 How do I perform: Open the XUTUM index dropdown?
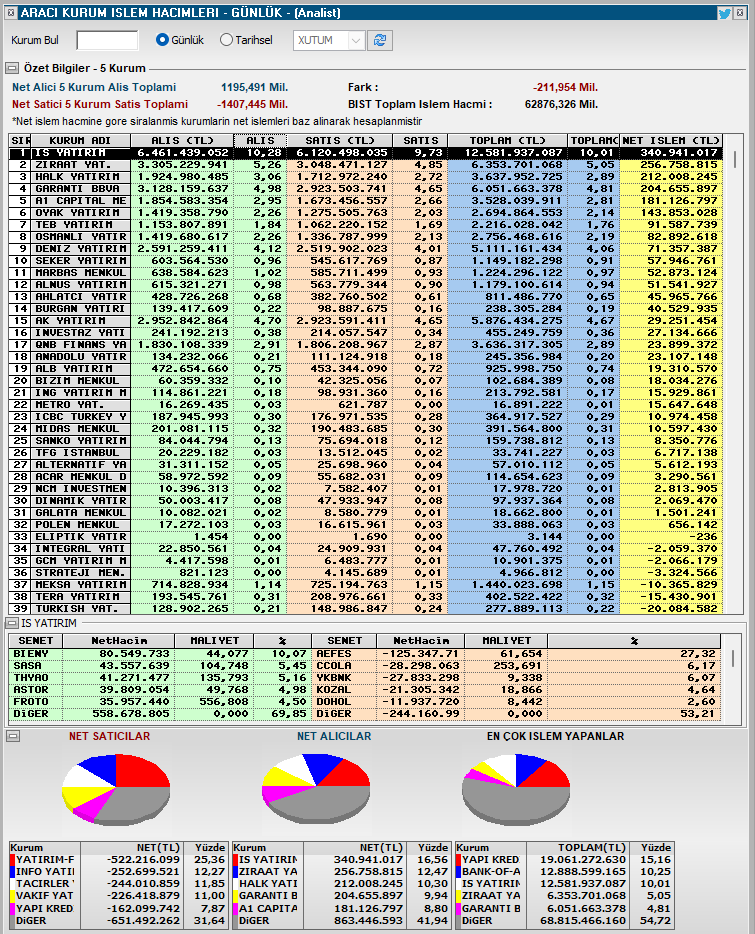pyautogui.click(x=329, y=41)
